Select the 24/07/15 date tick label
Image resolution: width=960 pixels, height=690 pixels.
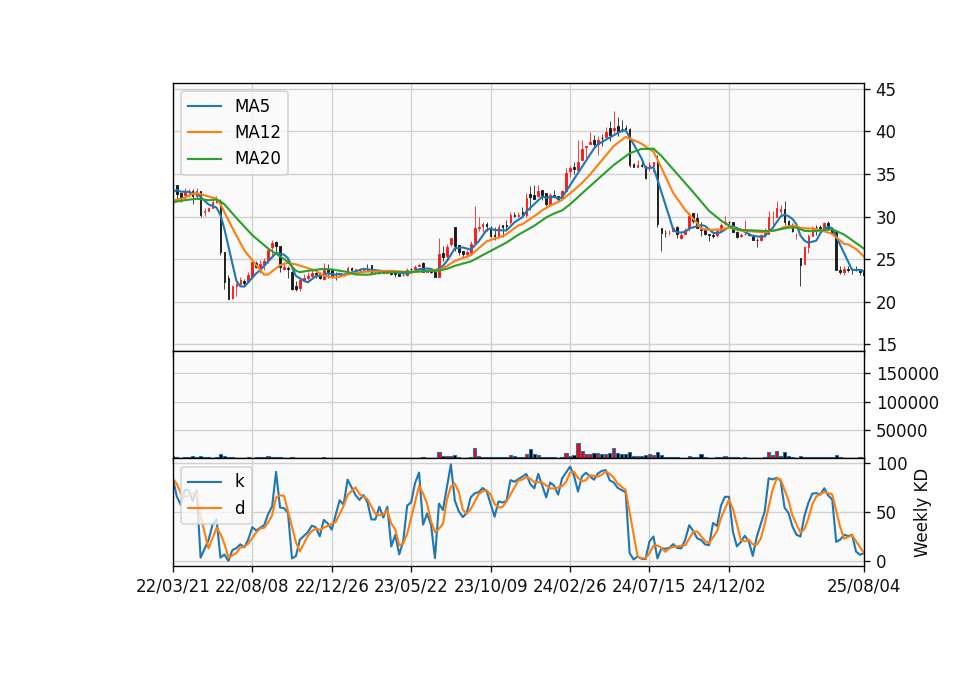pos(649,586)
